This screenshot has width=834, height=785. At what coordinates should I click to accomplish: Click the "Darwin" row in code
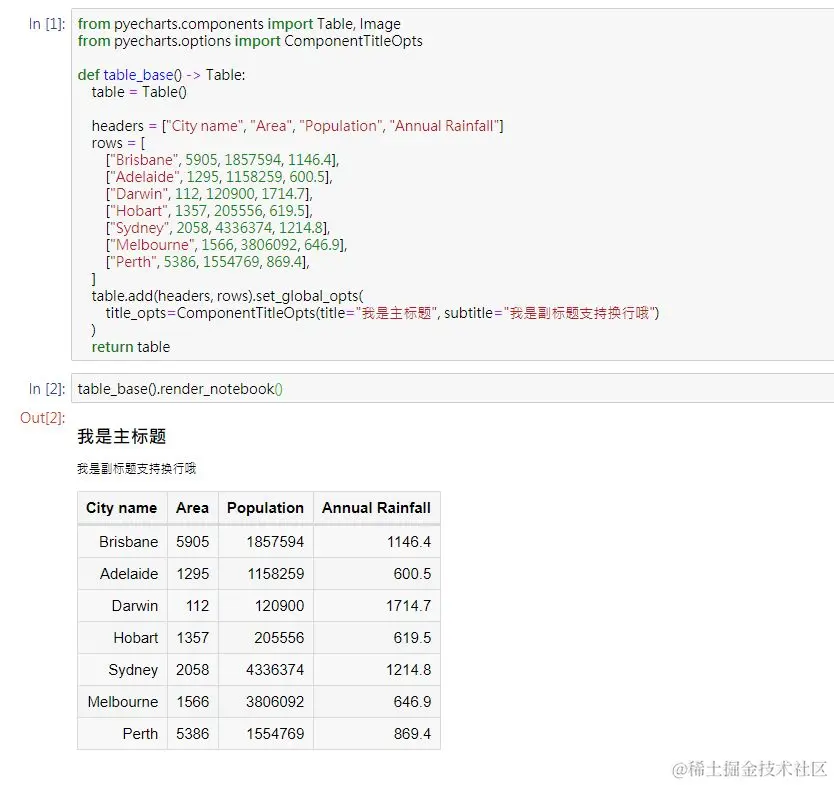click(x=209, y=194)
